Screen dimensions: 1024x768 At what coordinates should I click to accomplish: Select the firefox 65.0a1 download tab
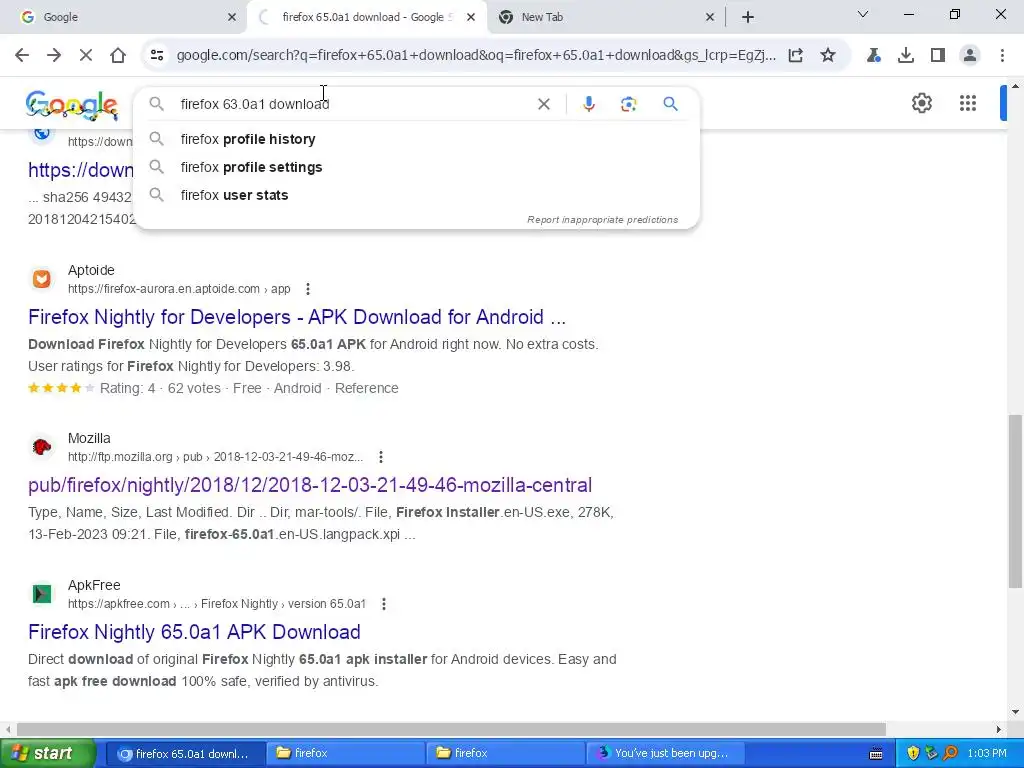(367, 17)
